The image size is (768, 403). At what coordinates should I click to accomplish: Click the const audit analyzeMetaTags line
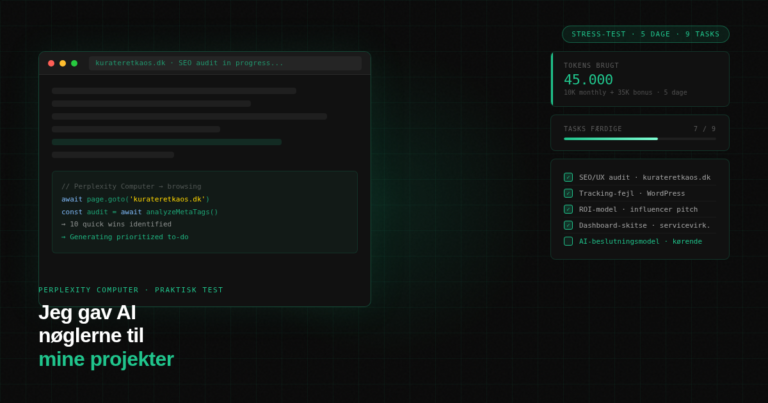pyautogui.click(x=139, y=212)
